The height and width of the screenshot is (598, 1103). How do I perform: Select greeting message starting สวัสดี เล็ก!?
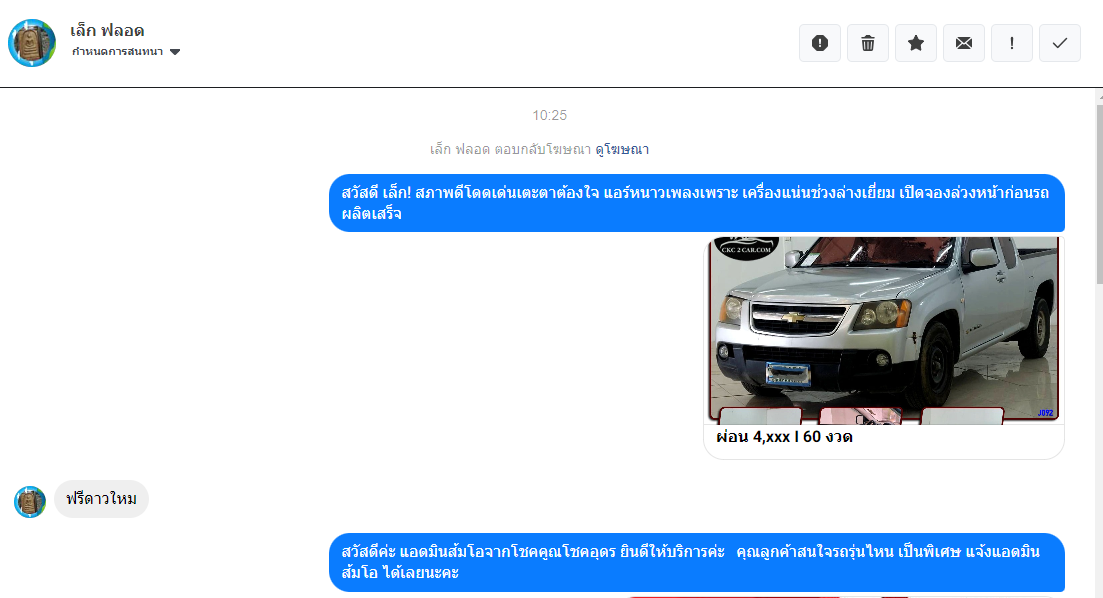click(x=696, y=203)
